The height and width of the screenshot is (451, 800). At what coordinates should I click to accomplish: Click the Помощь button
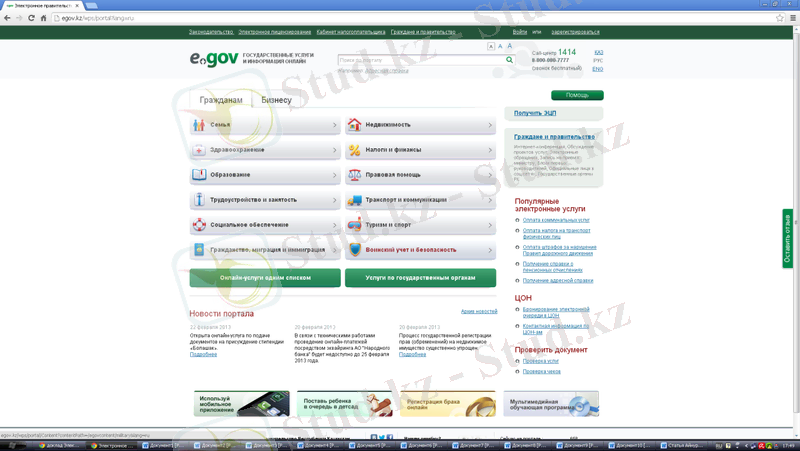[x=577, y=95]
